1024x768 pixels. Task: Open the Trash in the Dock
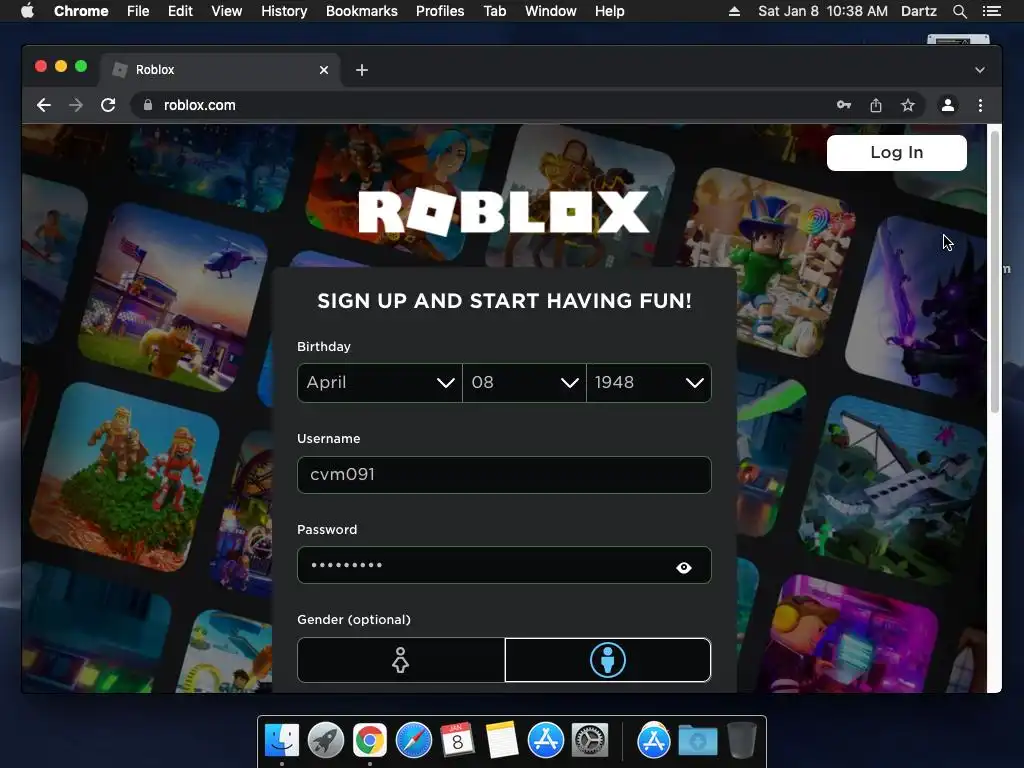(742, 741)
